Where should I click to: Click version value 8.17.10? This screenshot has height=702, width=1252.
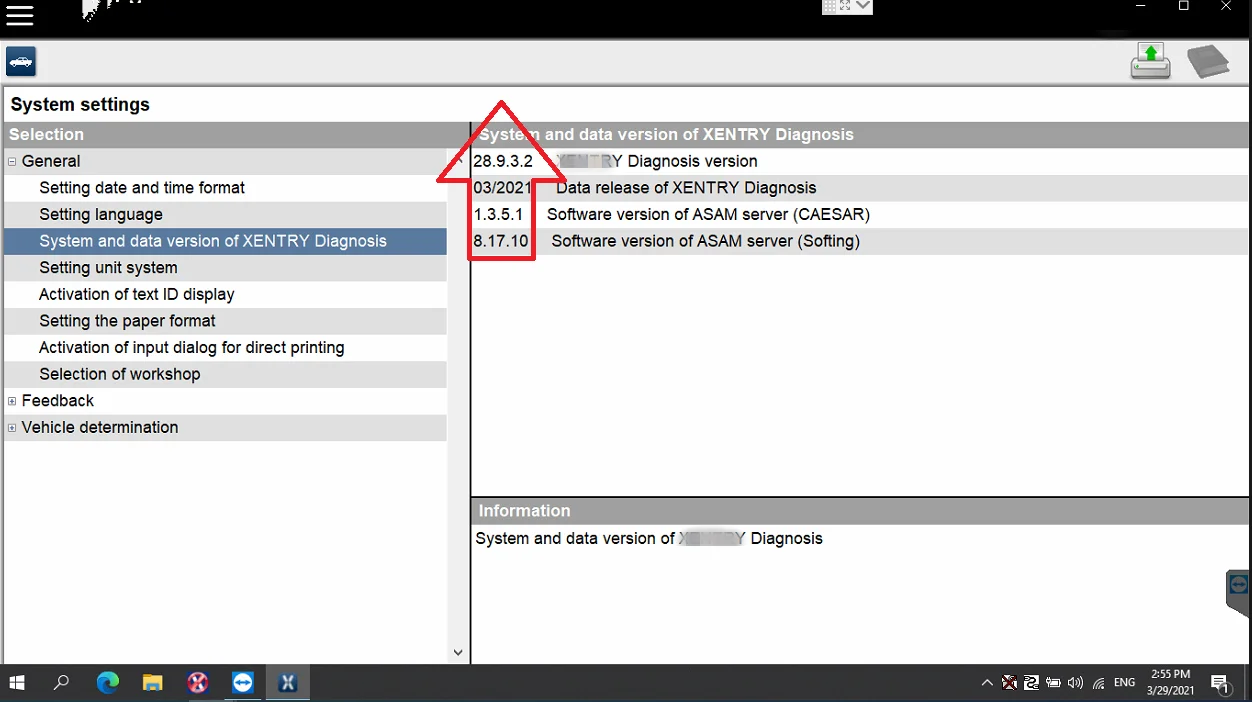pyautogui.click(x=501, y=241)
